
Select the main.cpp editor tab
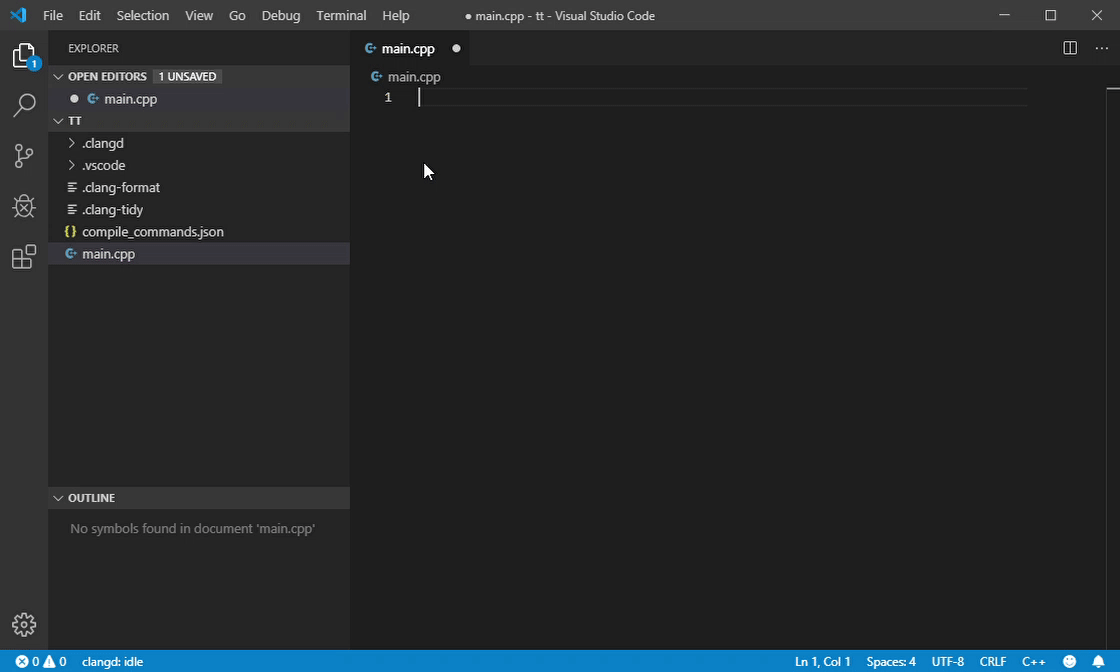408,49
